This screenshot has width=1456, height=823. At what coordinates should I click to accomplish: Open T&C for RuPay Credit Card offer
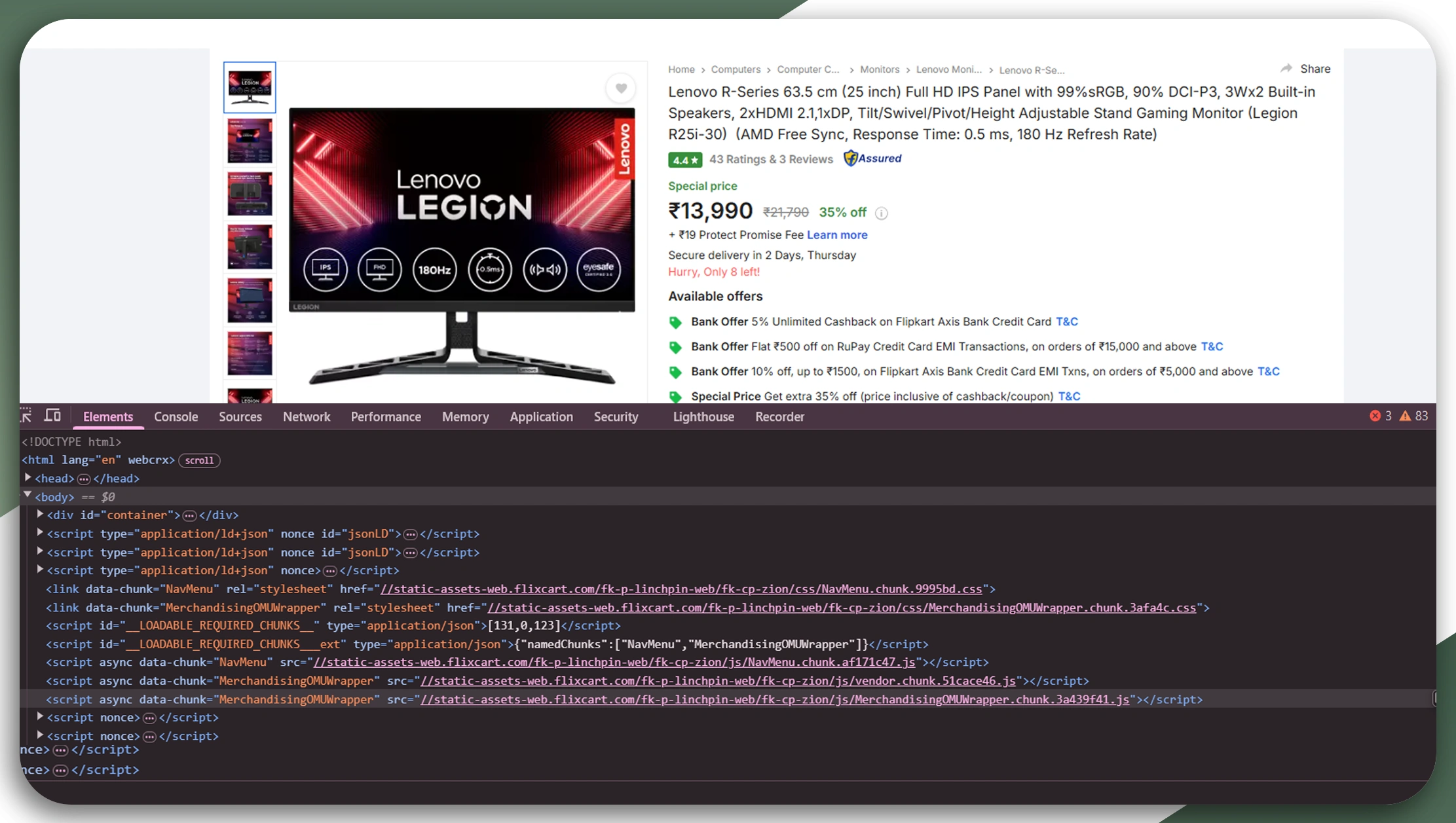point(1212,346)
